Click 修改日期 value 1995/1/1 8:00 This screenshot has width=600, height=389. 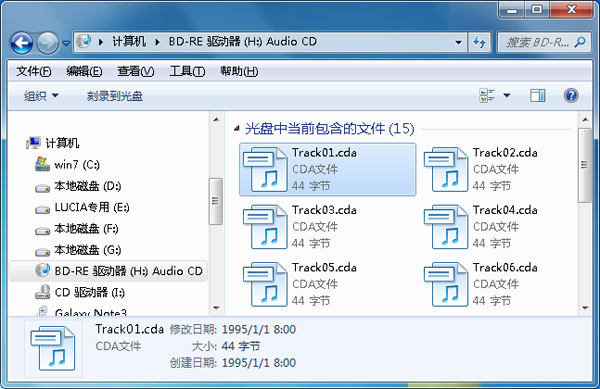pyautogui.click(x=259, y=329)
